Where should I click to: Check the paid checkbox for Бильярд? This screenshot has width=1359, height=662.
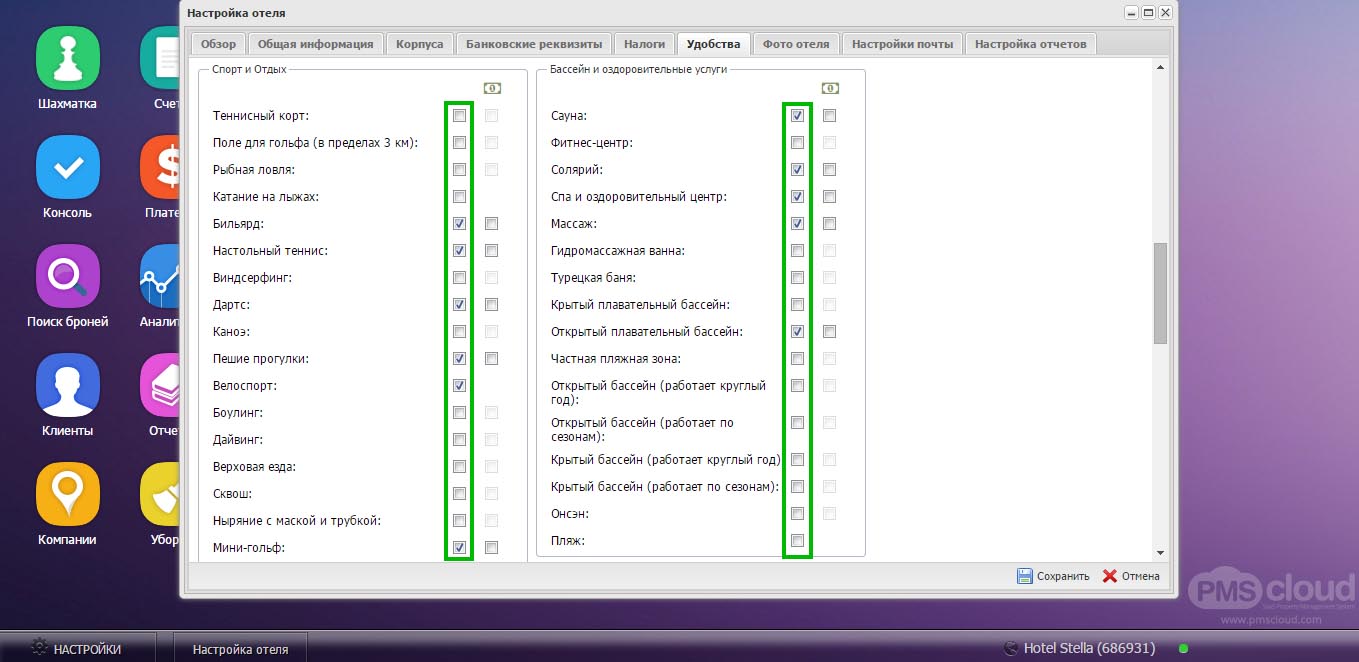click(x=491, y=224)
